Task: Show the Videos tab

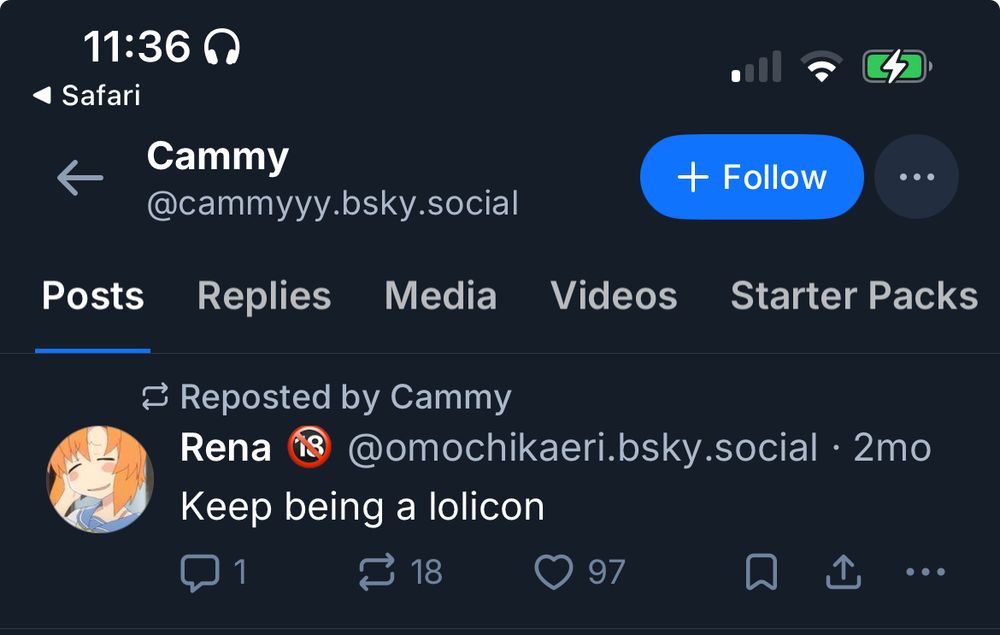Action: (x=613, y=296)
